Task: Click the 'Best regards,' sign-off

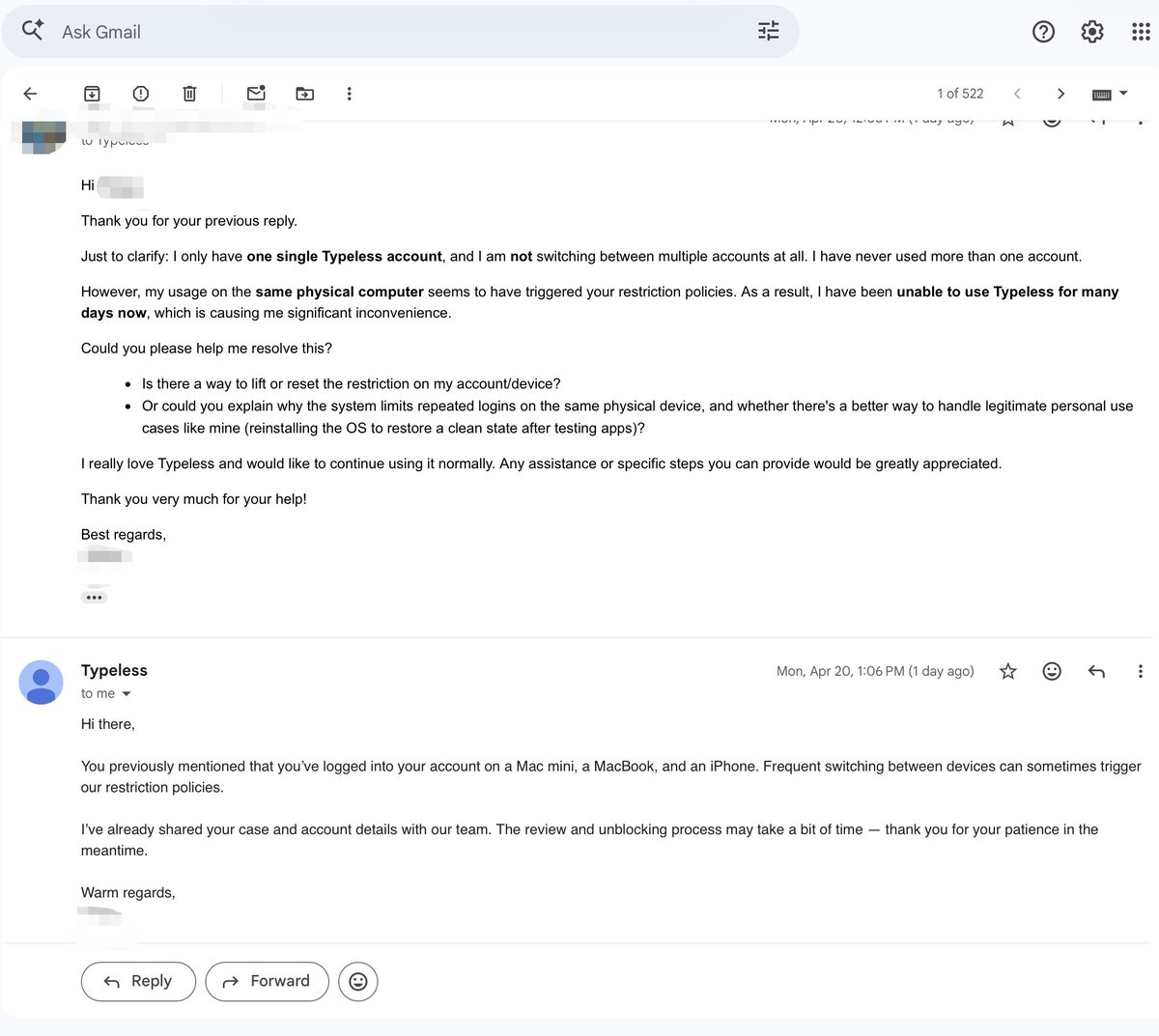Action: (x=124, y=535)
